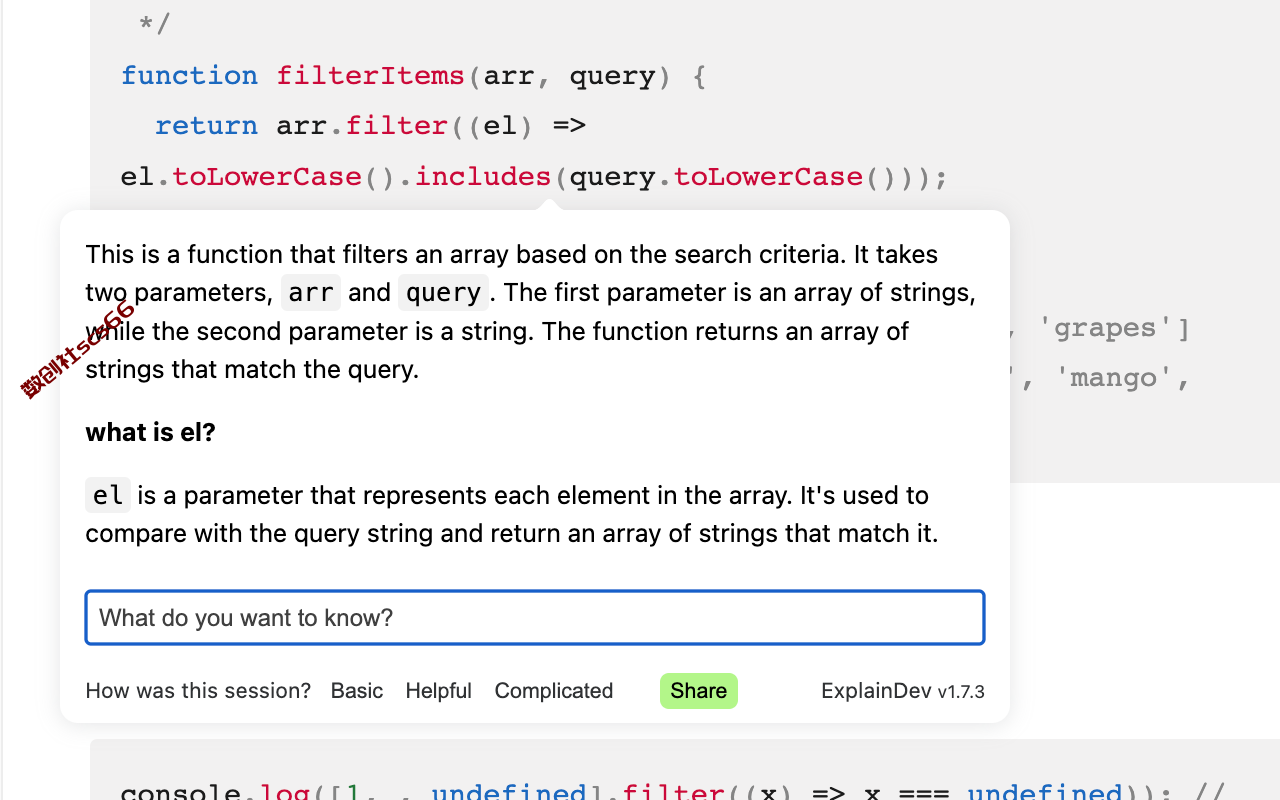Click the inline "query" code chip in explanation

pos(443,293)
